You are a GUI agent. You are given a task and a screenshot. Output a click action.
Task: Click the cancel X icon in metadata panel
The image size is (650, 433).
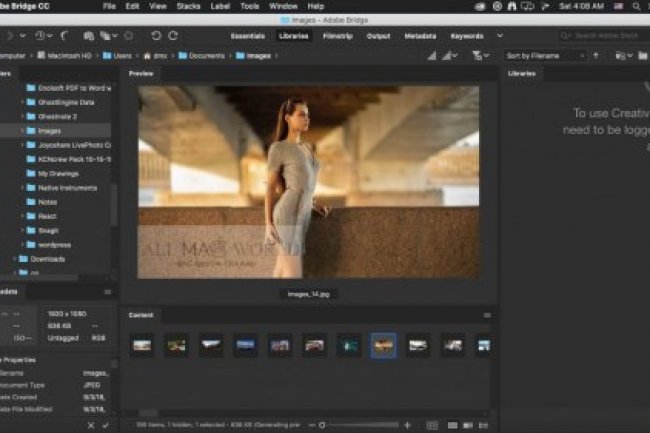point(91,424)
